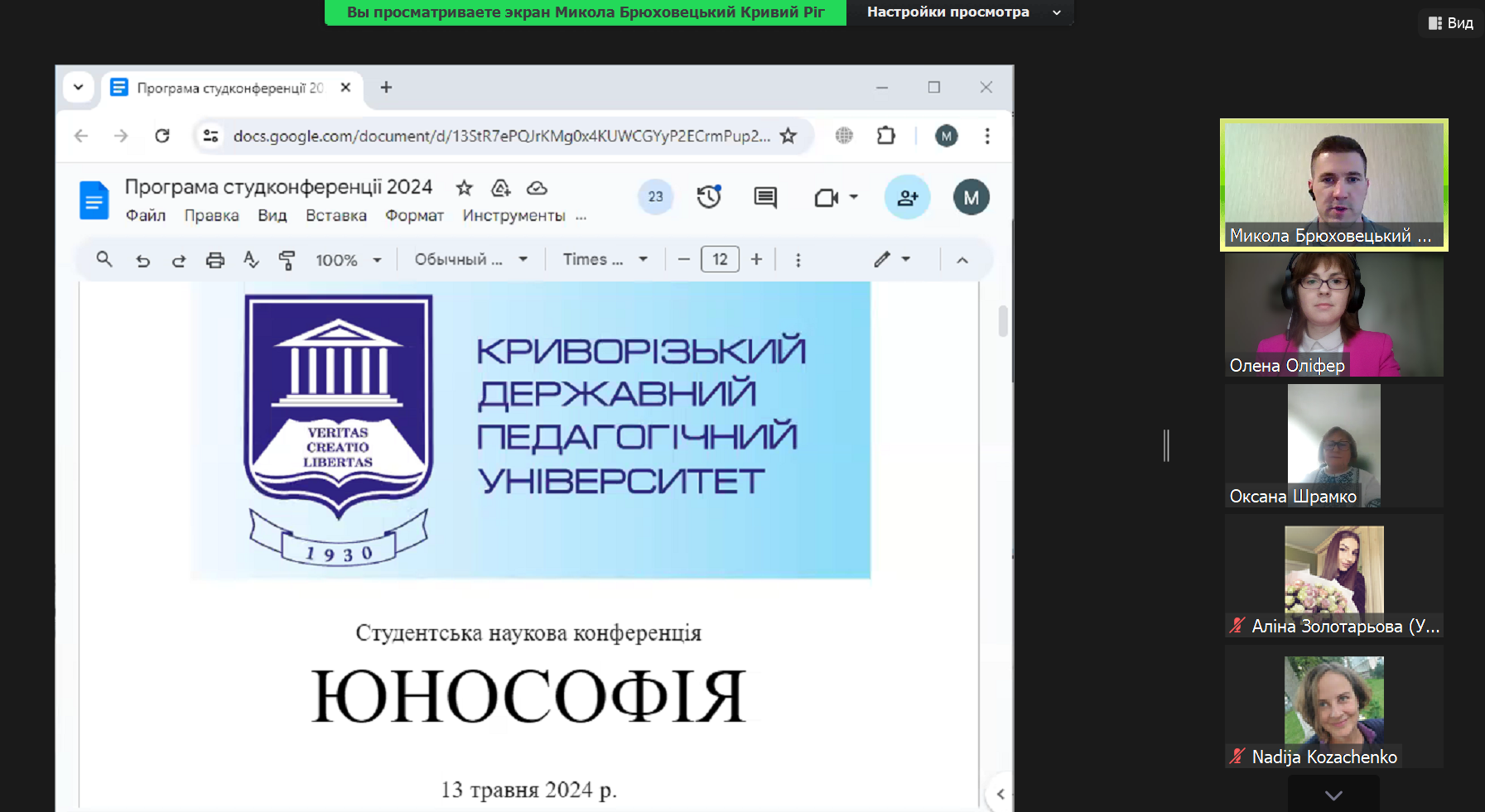The height and width of the screenshot is (812, 1485).
Task: Share document with people button
Action: click(908, 197)
